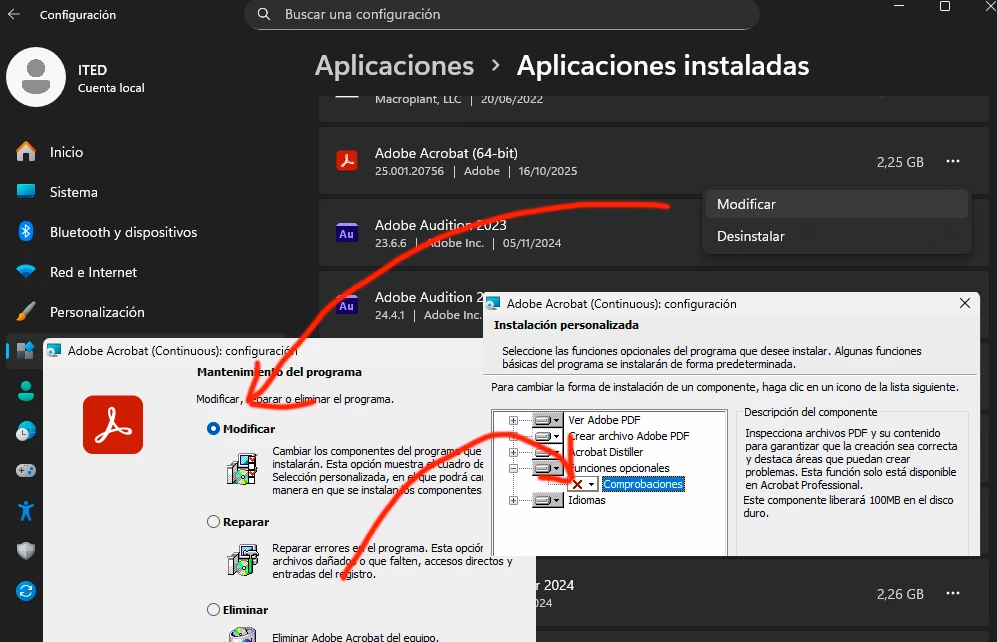Close the Instalación personalizada dialog

(965, 303)
